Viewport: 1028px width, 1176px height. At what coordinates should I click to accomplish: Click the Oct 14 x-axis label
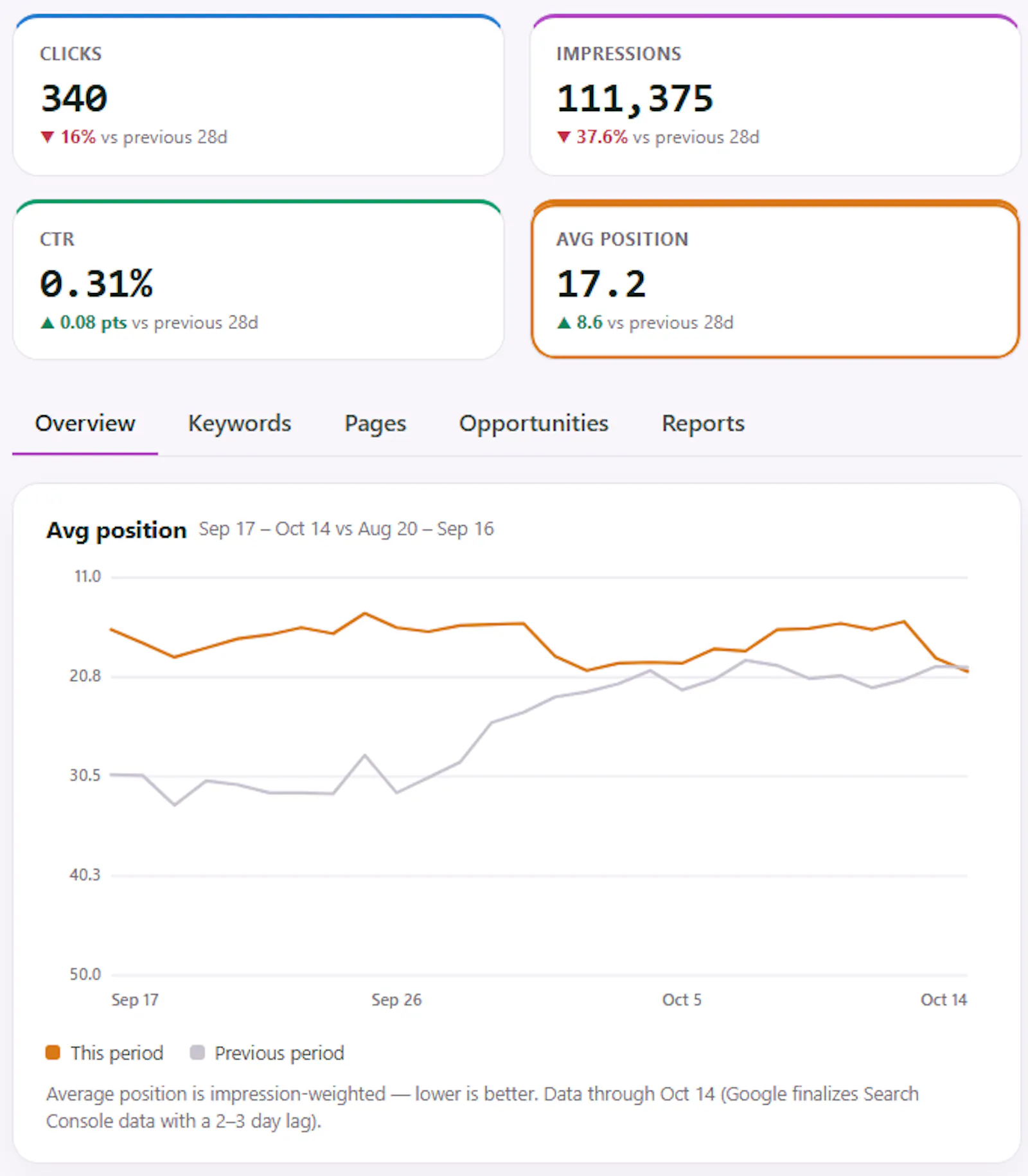click(x=943, y=999)
